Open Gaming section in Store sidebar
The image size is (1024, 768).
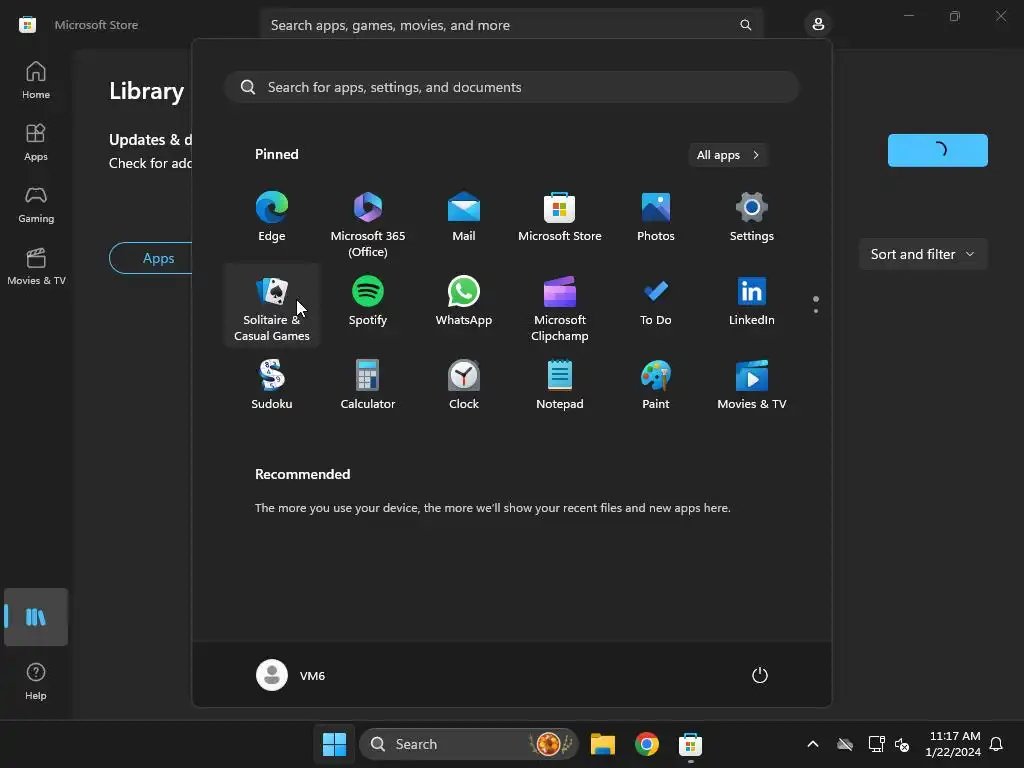[36, 204]
